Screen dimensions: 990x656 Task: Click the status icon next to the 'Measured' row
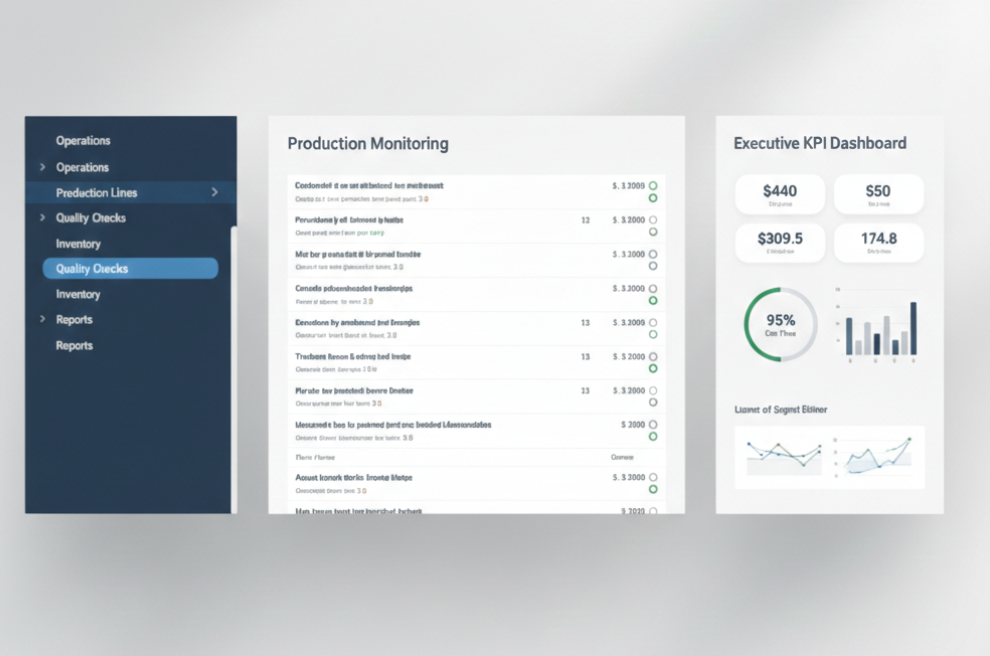click(x=652, y=434)
